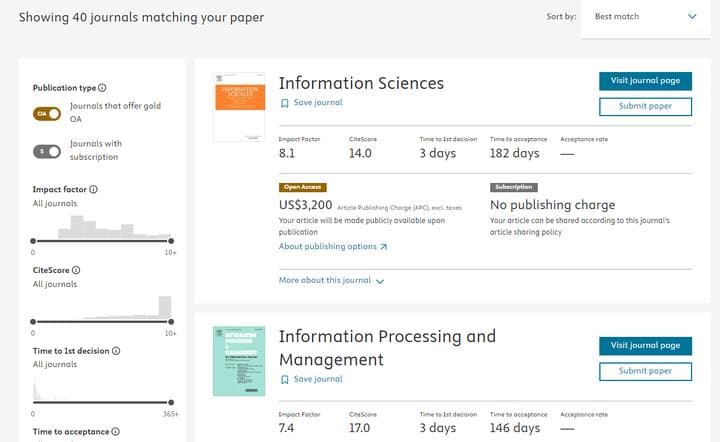This screenshot has width=720, height=442.
Task: Select Impact Factor value 7.4
Action: 287,428
